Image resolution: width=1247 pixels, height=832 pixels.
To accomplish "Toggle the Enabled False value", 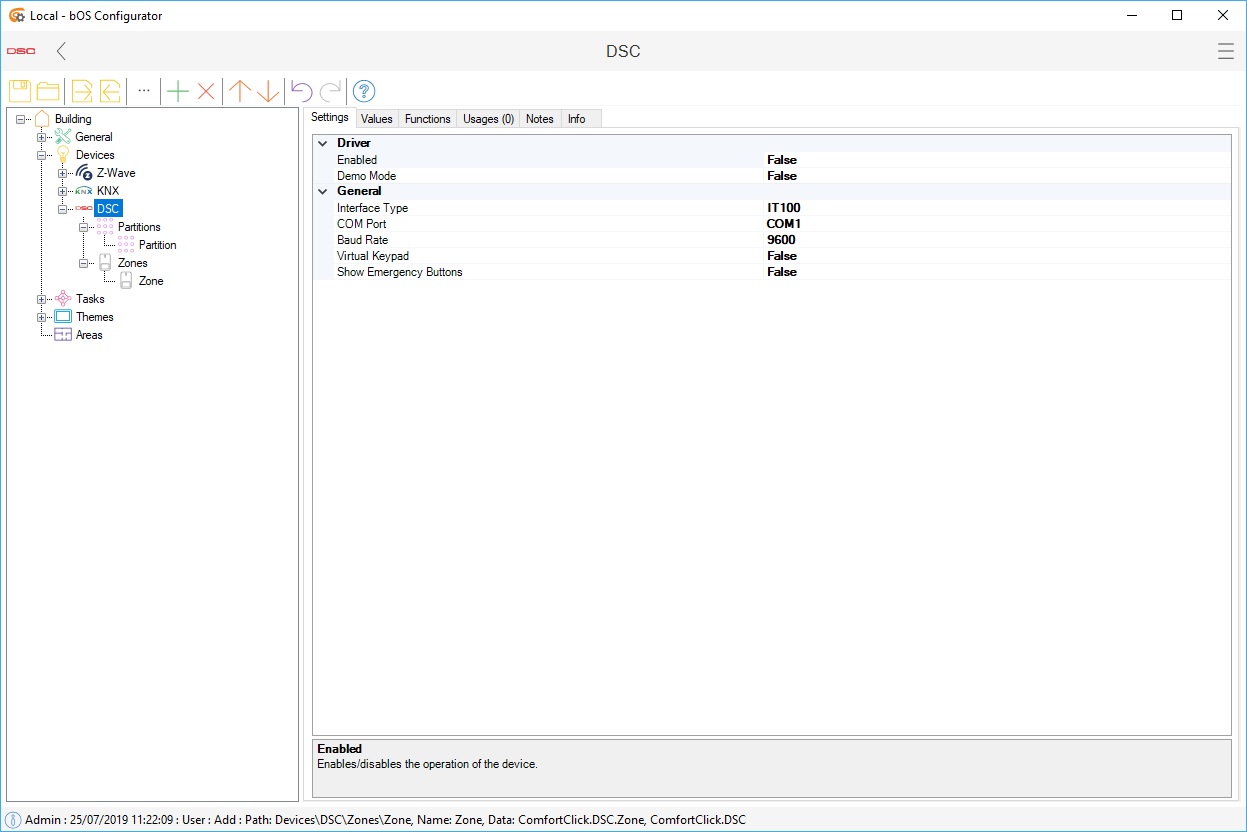I will [782, 160].
